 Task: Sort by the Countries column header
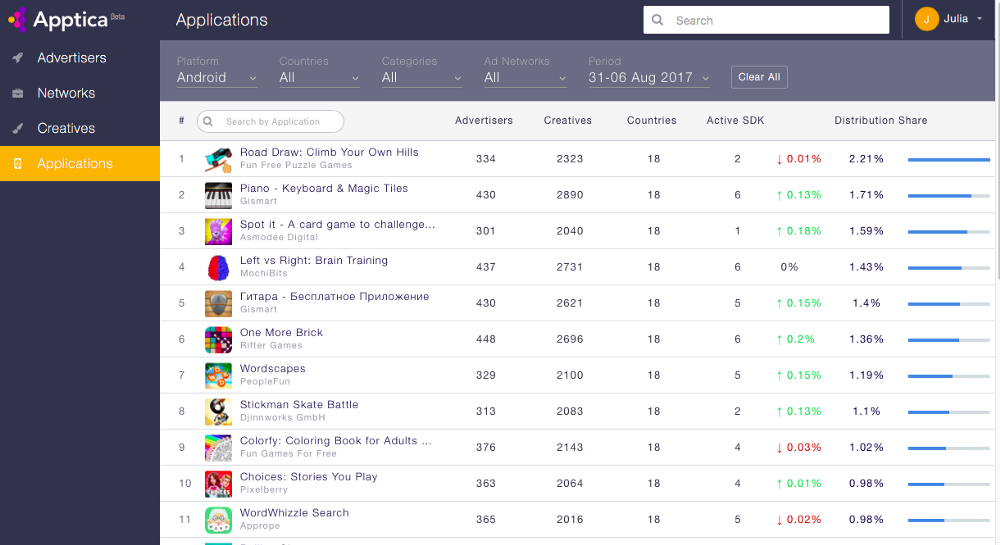[x=652, y=120]
